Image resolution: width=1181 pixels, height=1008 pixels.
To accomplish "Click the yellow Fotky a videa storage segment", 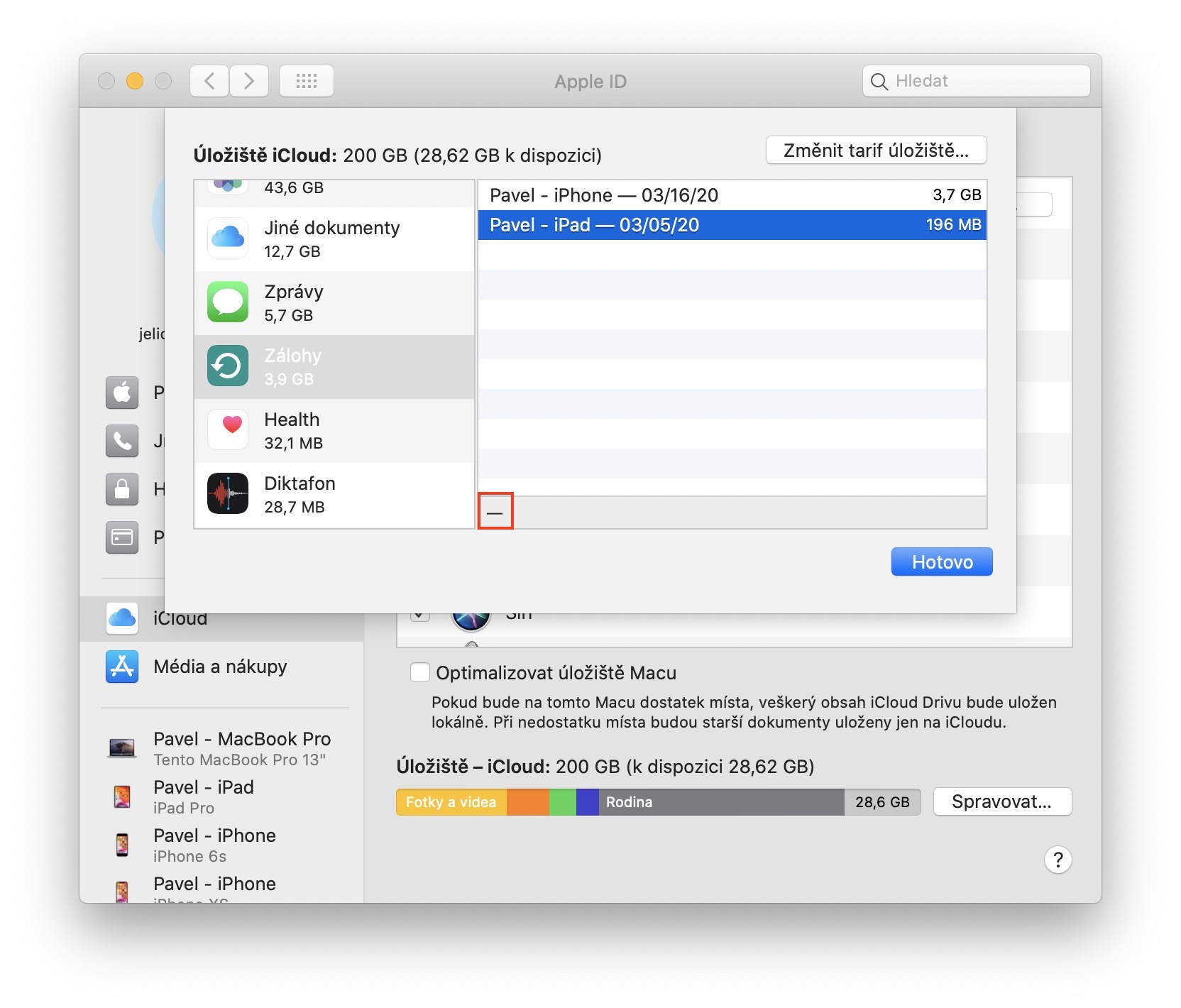I will 451,802.
